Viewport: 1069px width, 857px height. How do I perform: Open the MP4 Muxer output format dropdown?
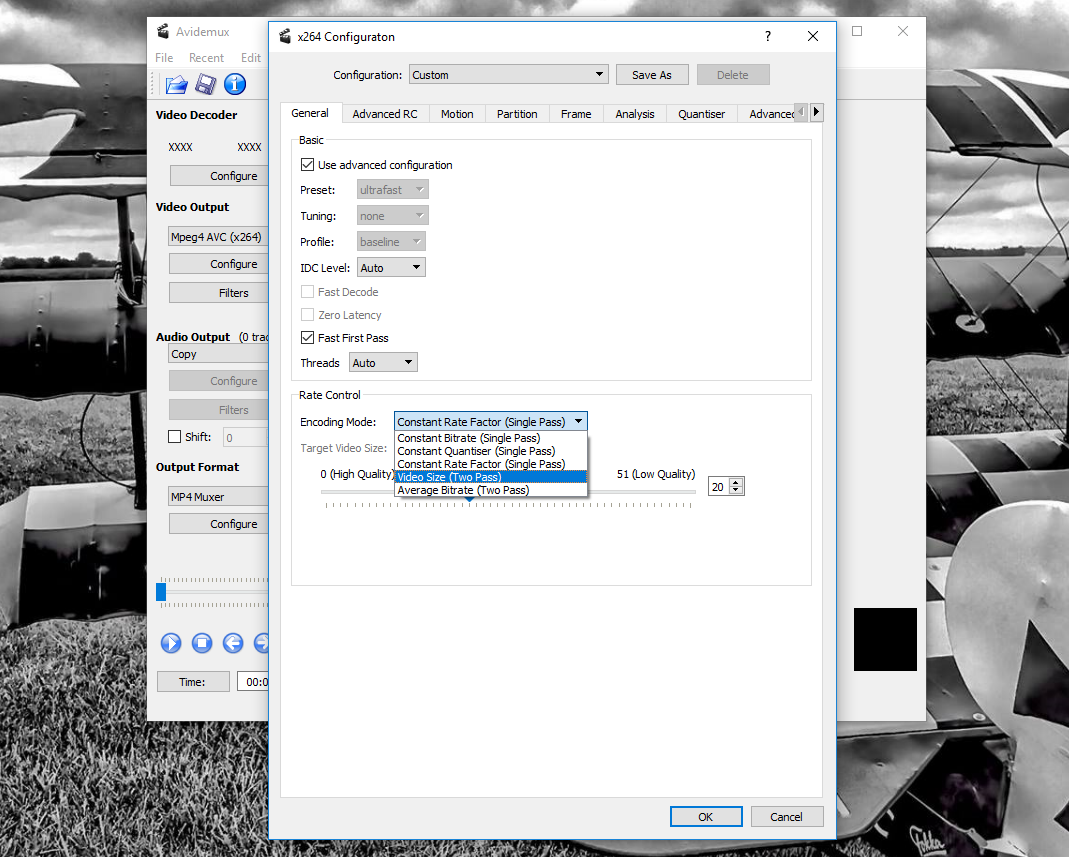tap(218, 497)
